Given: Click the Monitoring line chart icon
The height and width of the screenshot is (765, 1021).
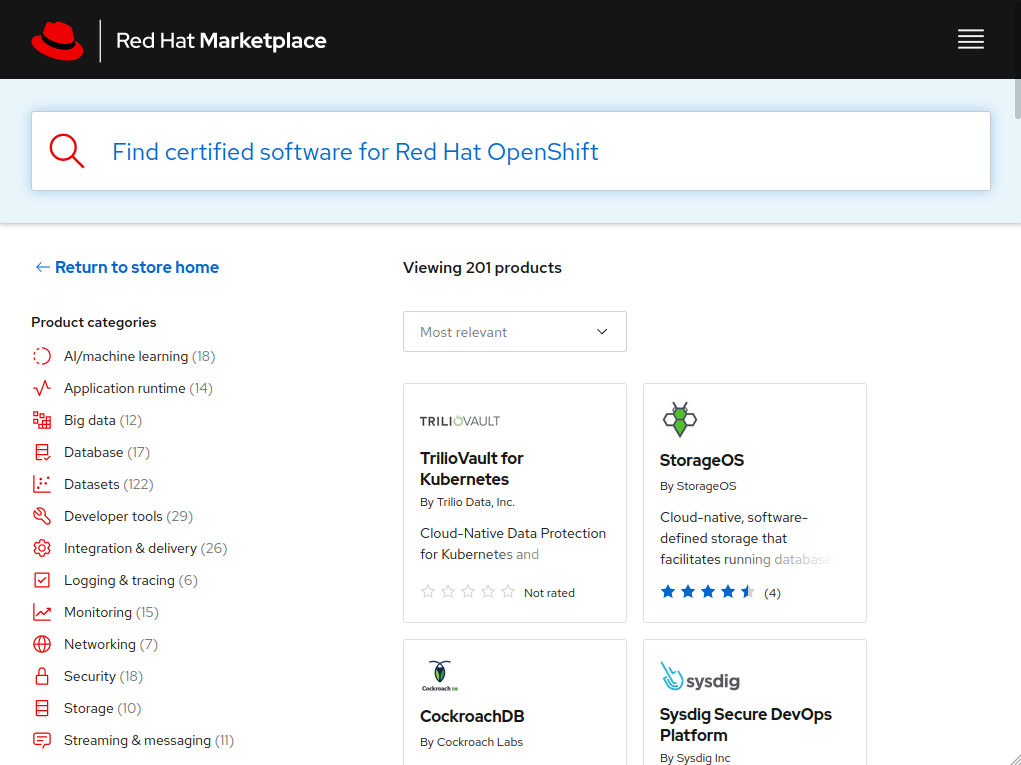Looking at the screenshot, I should tap(42, 612).
